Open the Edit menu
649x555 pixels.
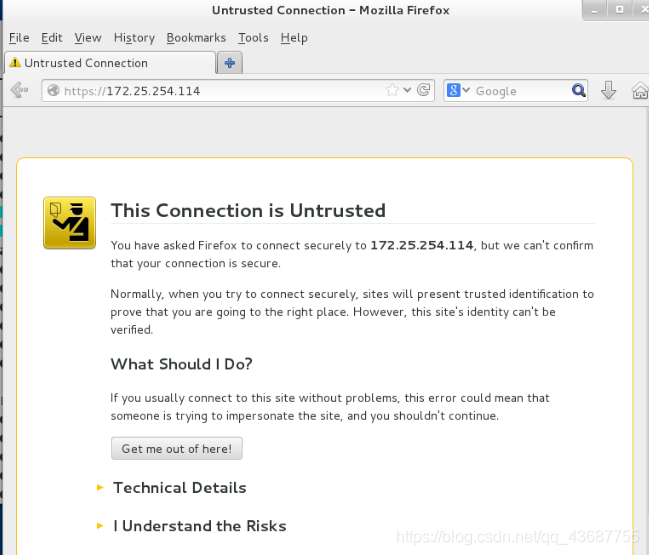51,38
